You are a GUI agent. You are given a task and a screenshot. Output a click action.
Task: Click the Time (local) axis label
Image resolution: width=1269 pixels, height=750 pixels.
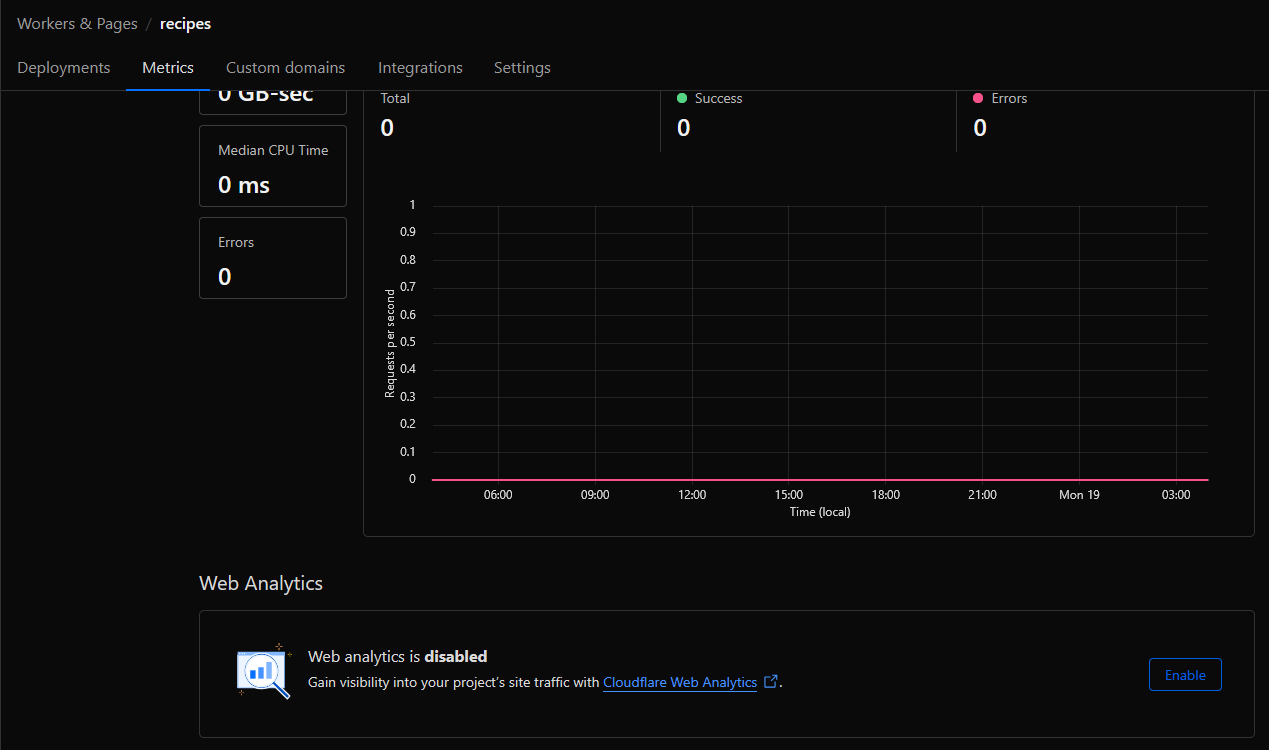820,512
